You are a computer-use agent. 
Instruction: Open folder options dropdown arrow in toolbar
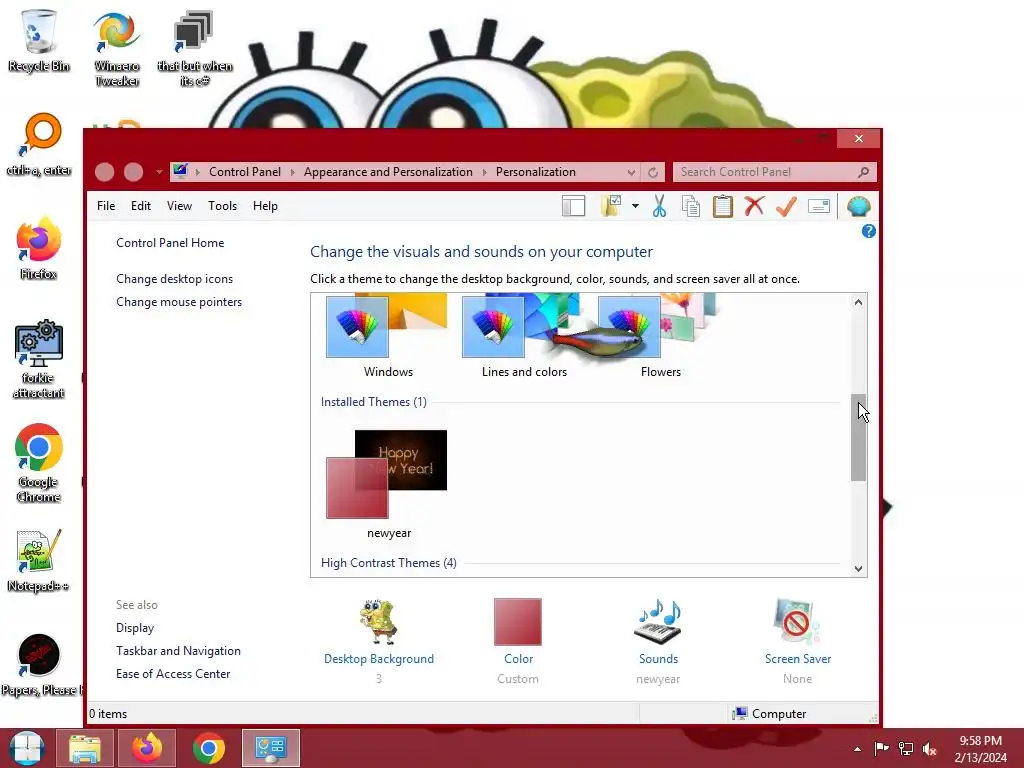(x=635, y=206)
